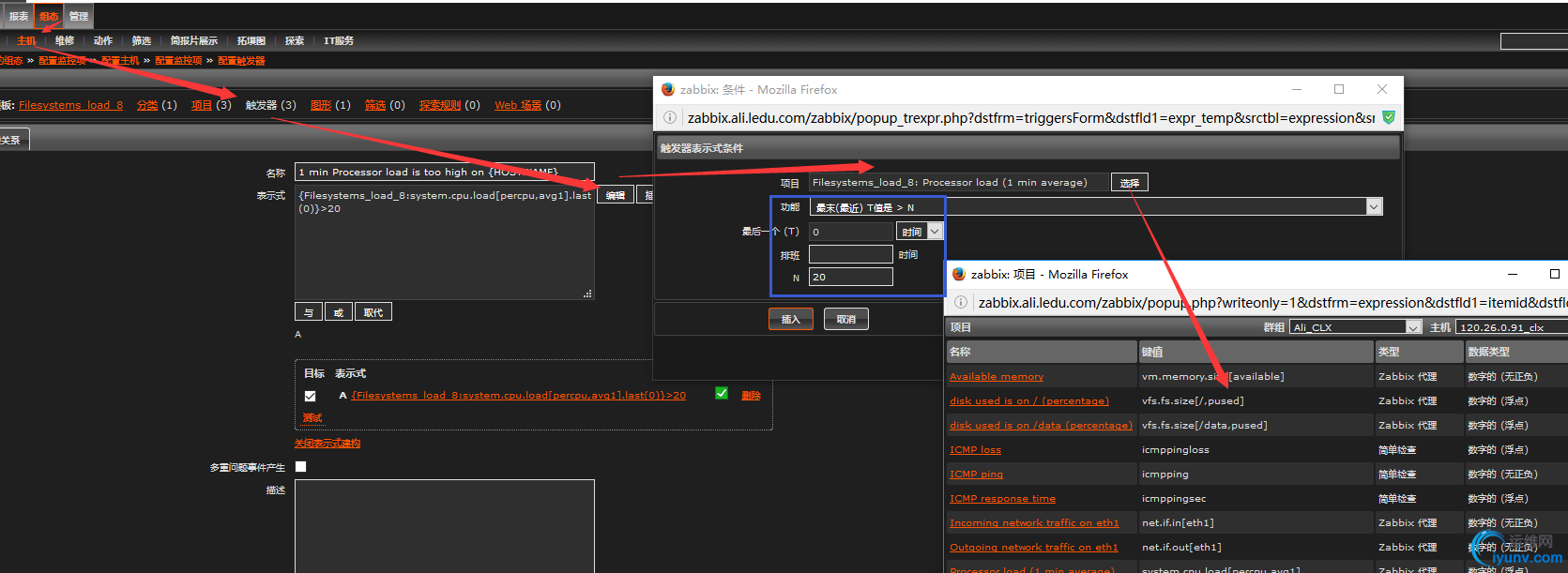Select the ICMP ping item link
1568x573 pixels.
(976, 475)
